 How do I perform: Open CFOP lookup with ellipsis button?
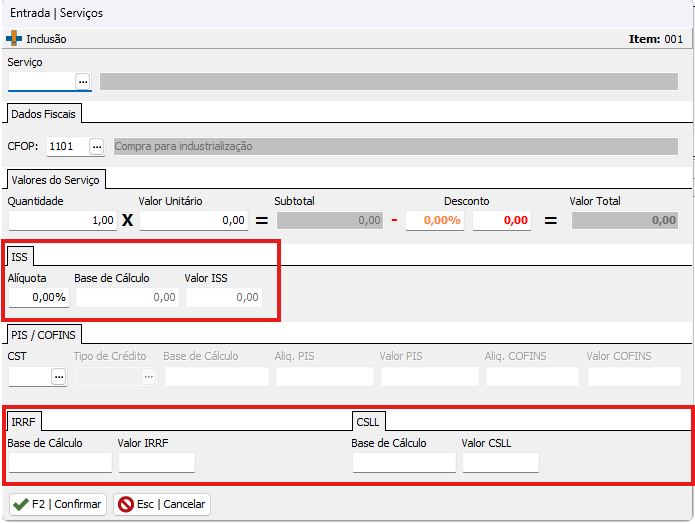(97, 146)
